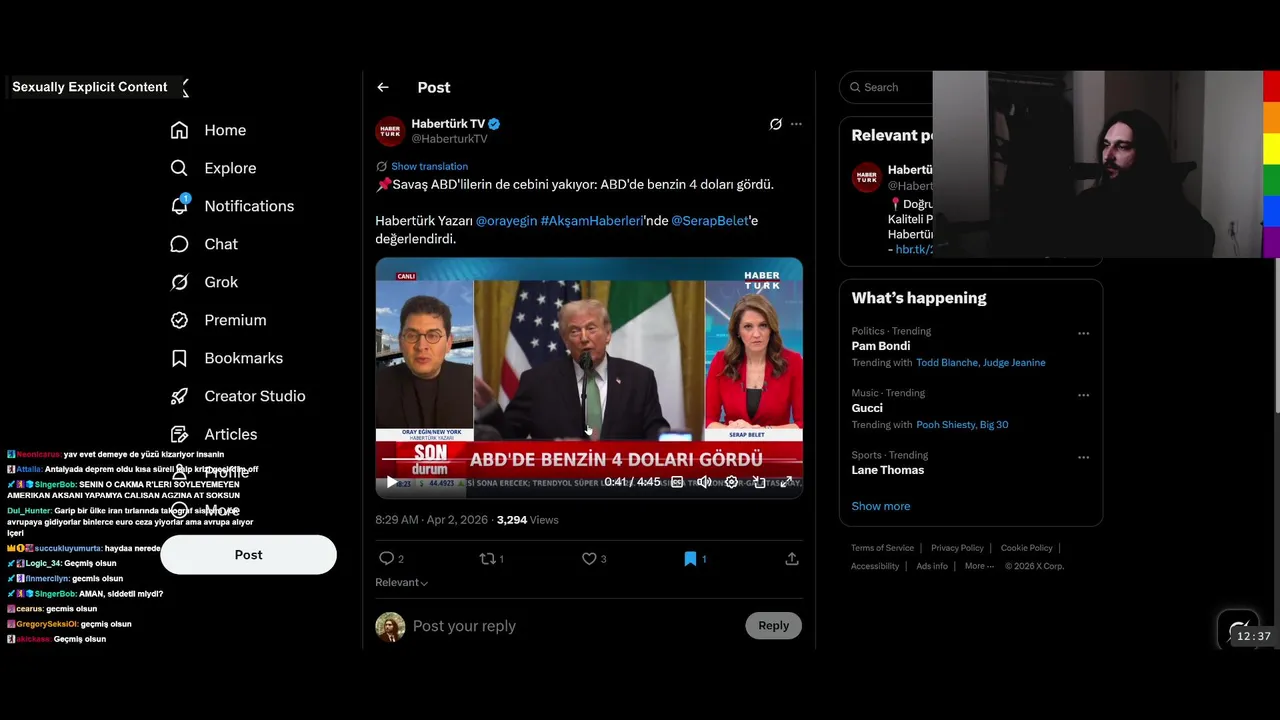The height and width of the screenshot is (720, 1280).
Task: Open the Gucci trend
Action: (x=867, y=408)
